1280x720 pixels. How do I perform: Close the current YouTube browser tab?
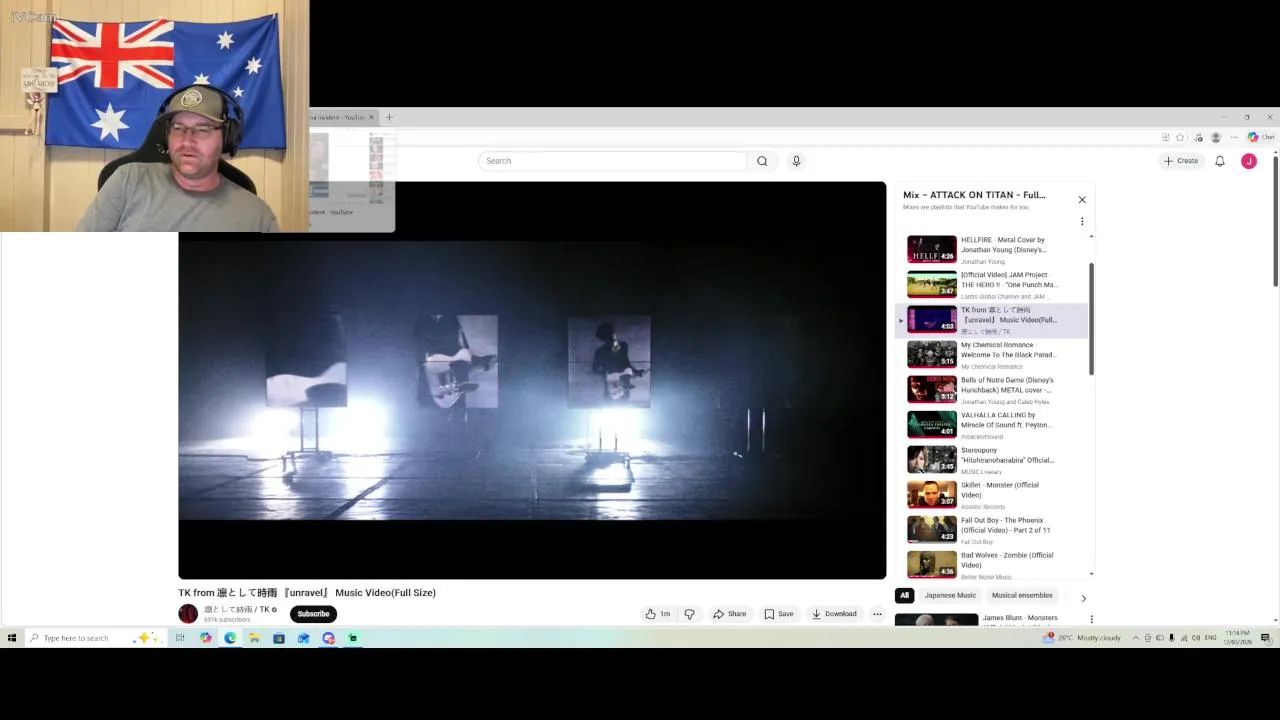tap(371, 117)
